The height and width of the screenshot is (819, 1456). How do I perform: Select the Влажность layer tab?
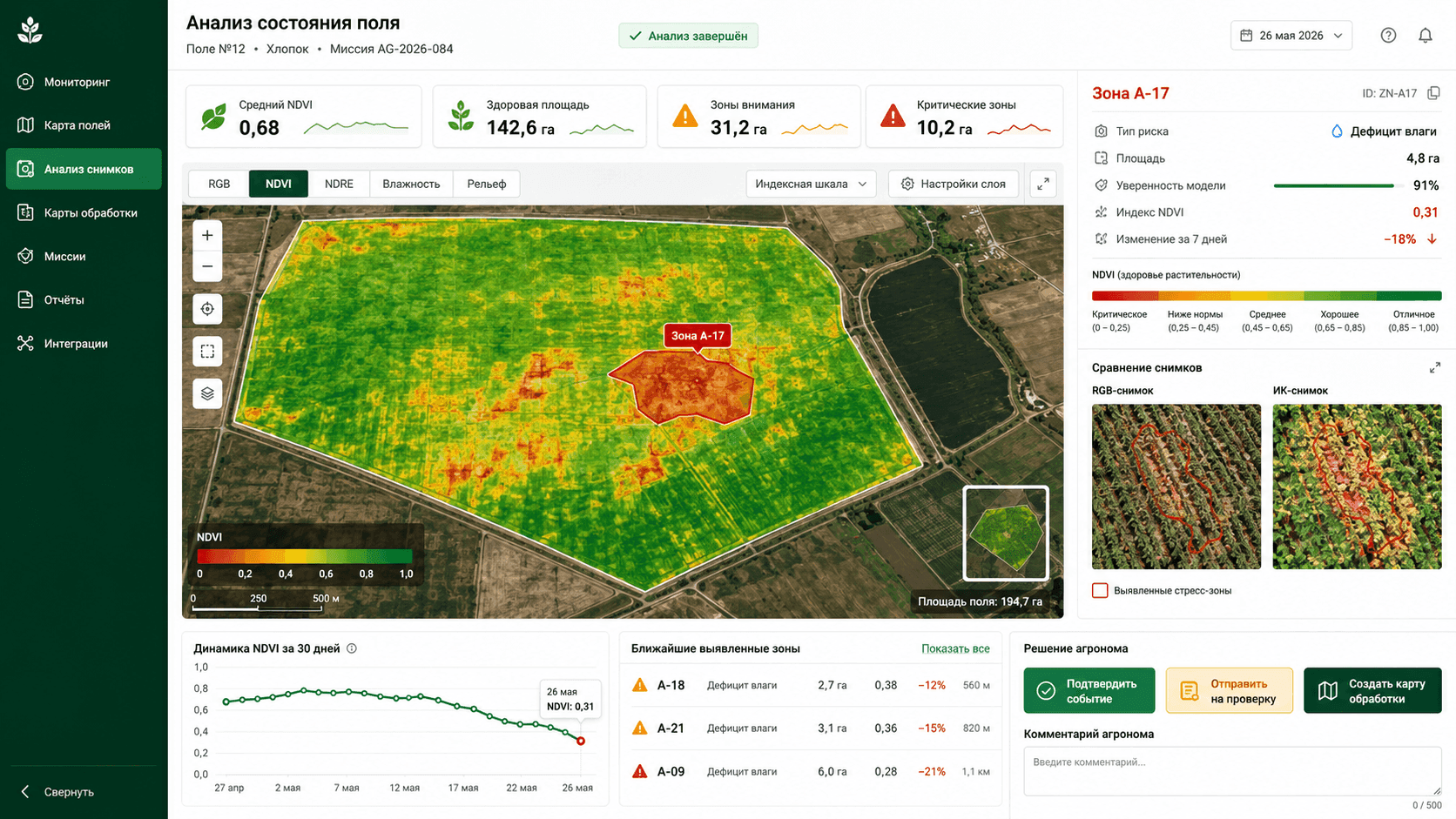click(x=411, y=184)
